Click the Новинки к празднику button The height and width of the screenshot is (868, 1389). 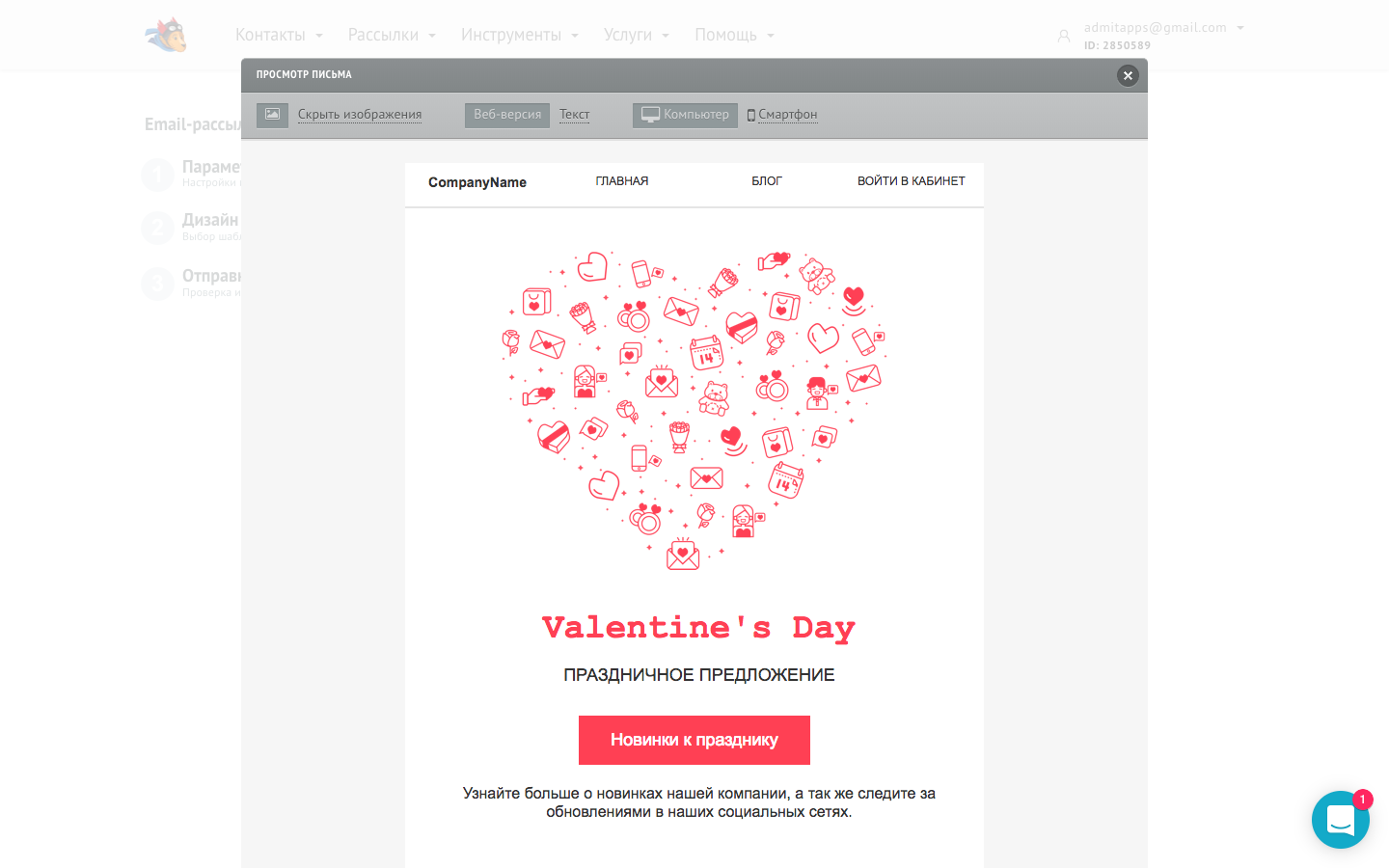click(x=694, y=740)
